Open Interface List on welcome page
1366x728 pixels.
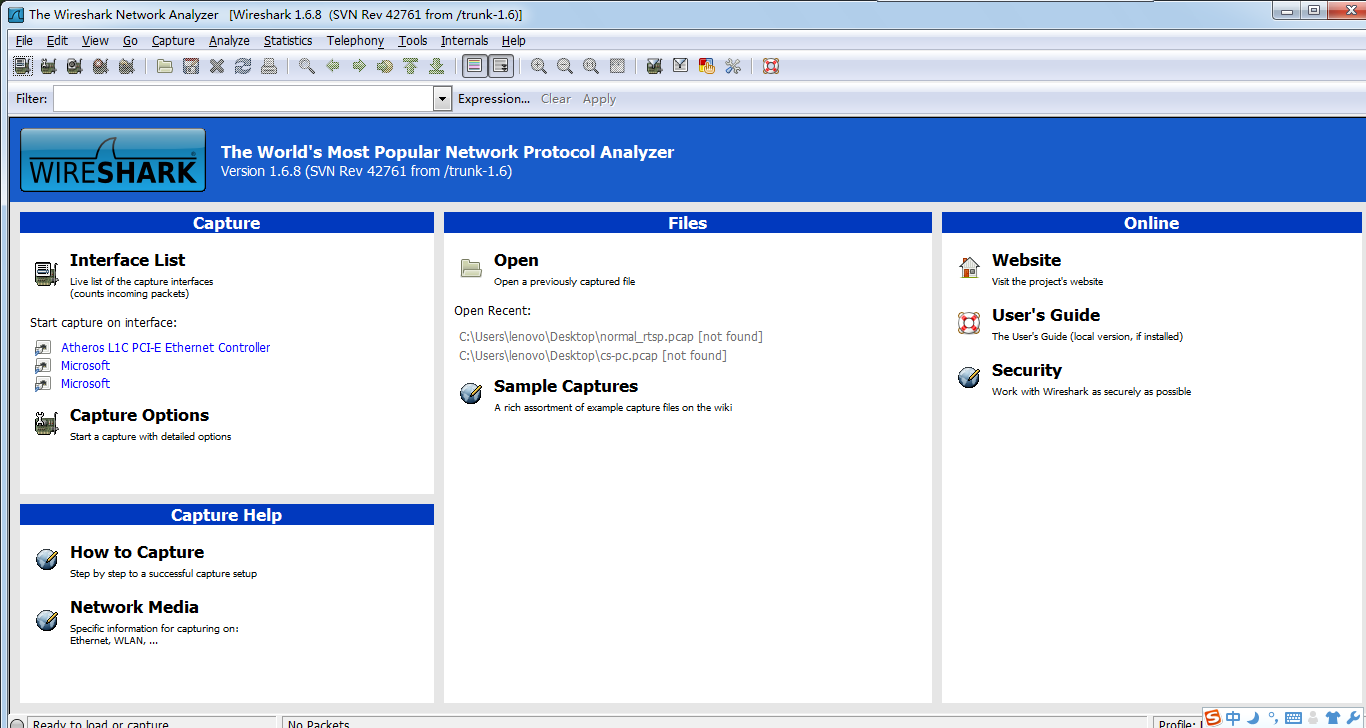127,260
